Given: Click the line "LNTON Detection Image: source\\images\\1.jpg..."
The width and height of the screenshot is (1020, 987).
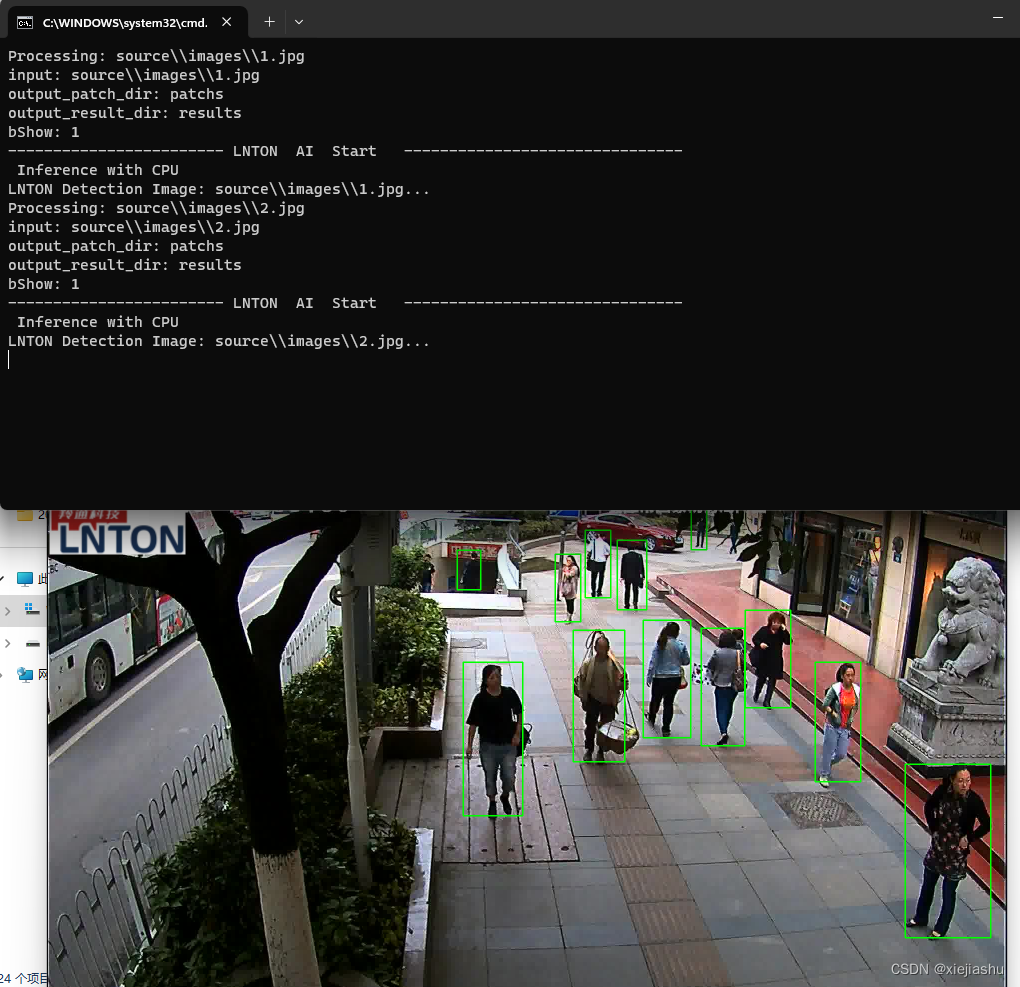Looking at the screenshot, I should (219, 189).
